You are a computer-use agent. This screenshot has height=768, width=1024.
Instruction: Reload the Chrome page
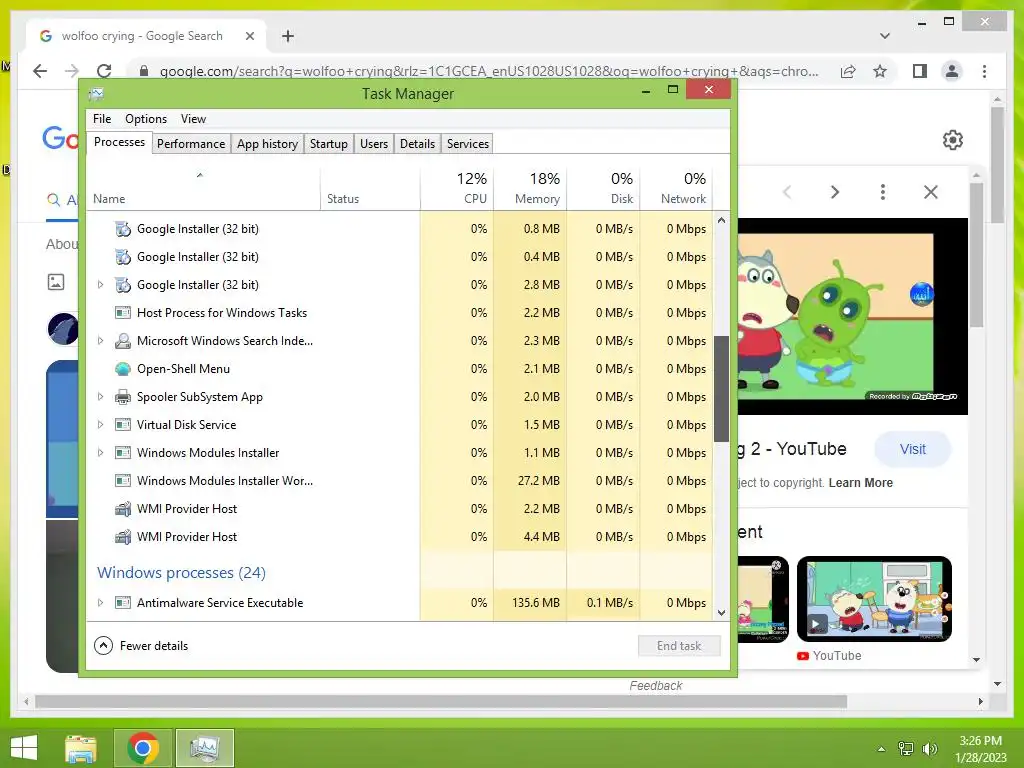click(104, 71)
